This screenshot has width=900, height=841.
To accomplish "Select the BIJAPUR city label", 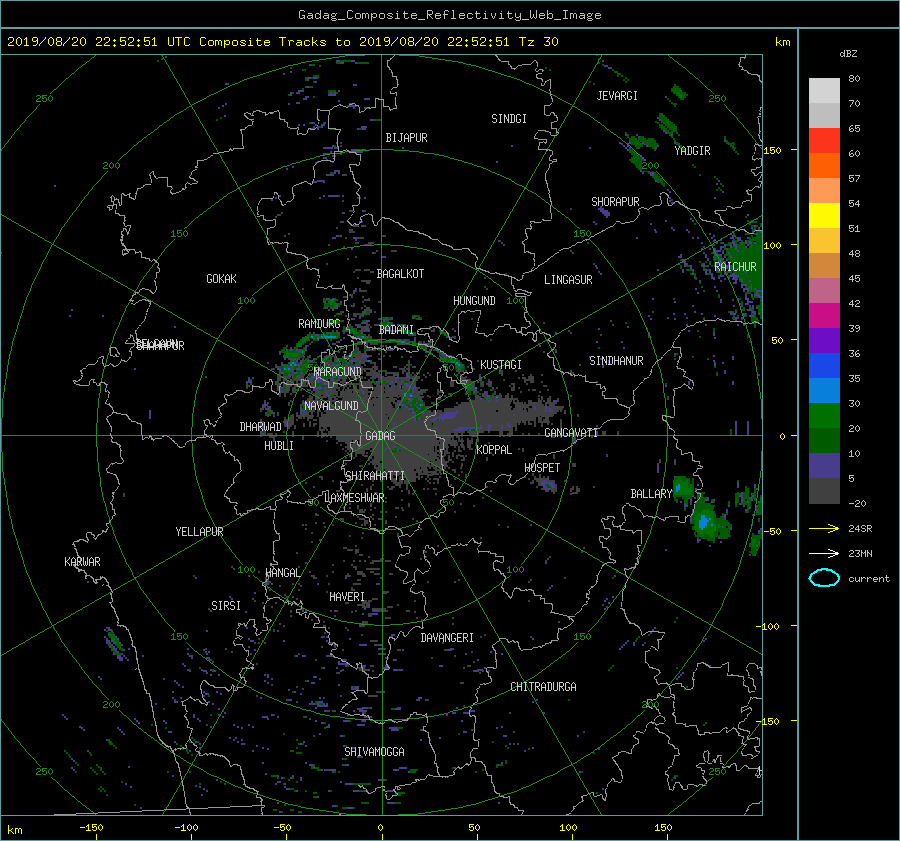I will tap(406, 138).
